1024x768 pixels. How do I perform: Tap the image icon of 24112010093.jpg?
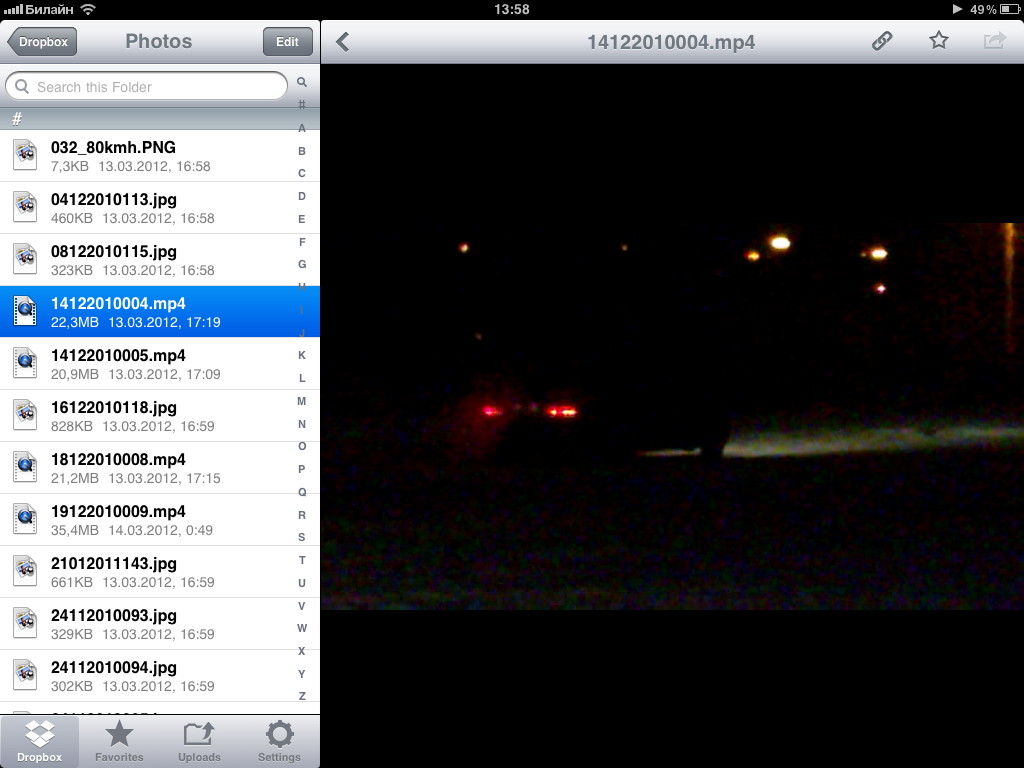coord(25,623)
